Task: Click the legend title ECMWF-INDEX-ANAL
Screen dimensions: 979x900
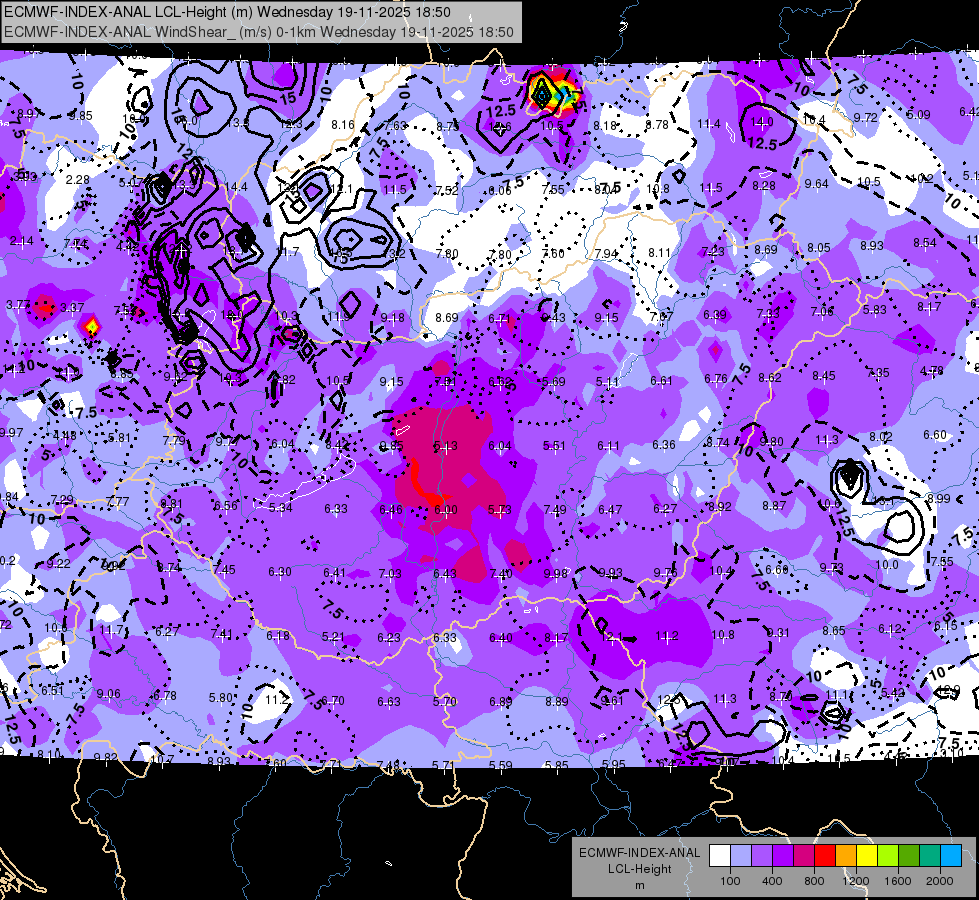Action: pos(639,853)
